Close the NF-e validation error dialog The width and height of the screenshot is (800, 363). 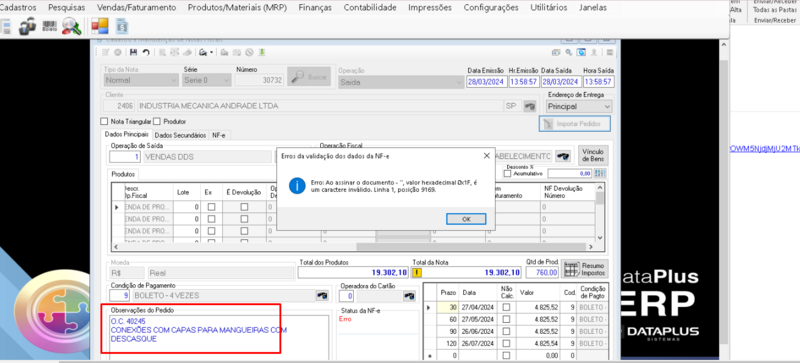point(486,156)
